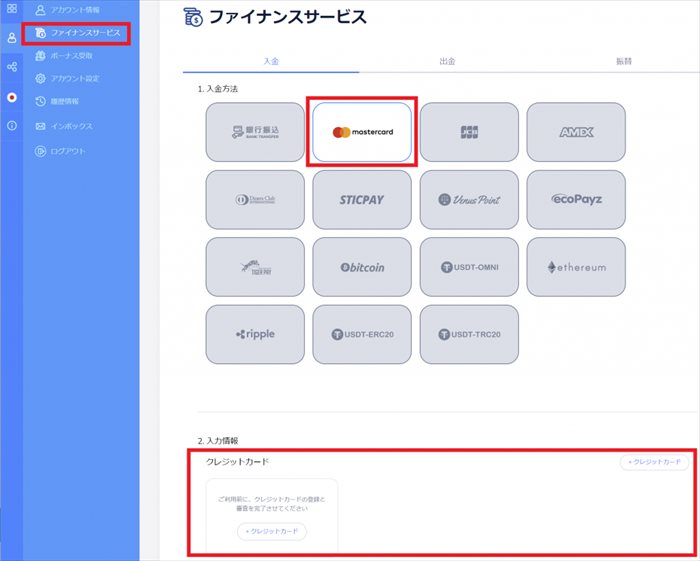The image size is (700, 561).
Task: Choose USDT-OMNI deposit method
Action: click(469, 267)
